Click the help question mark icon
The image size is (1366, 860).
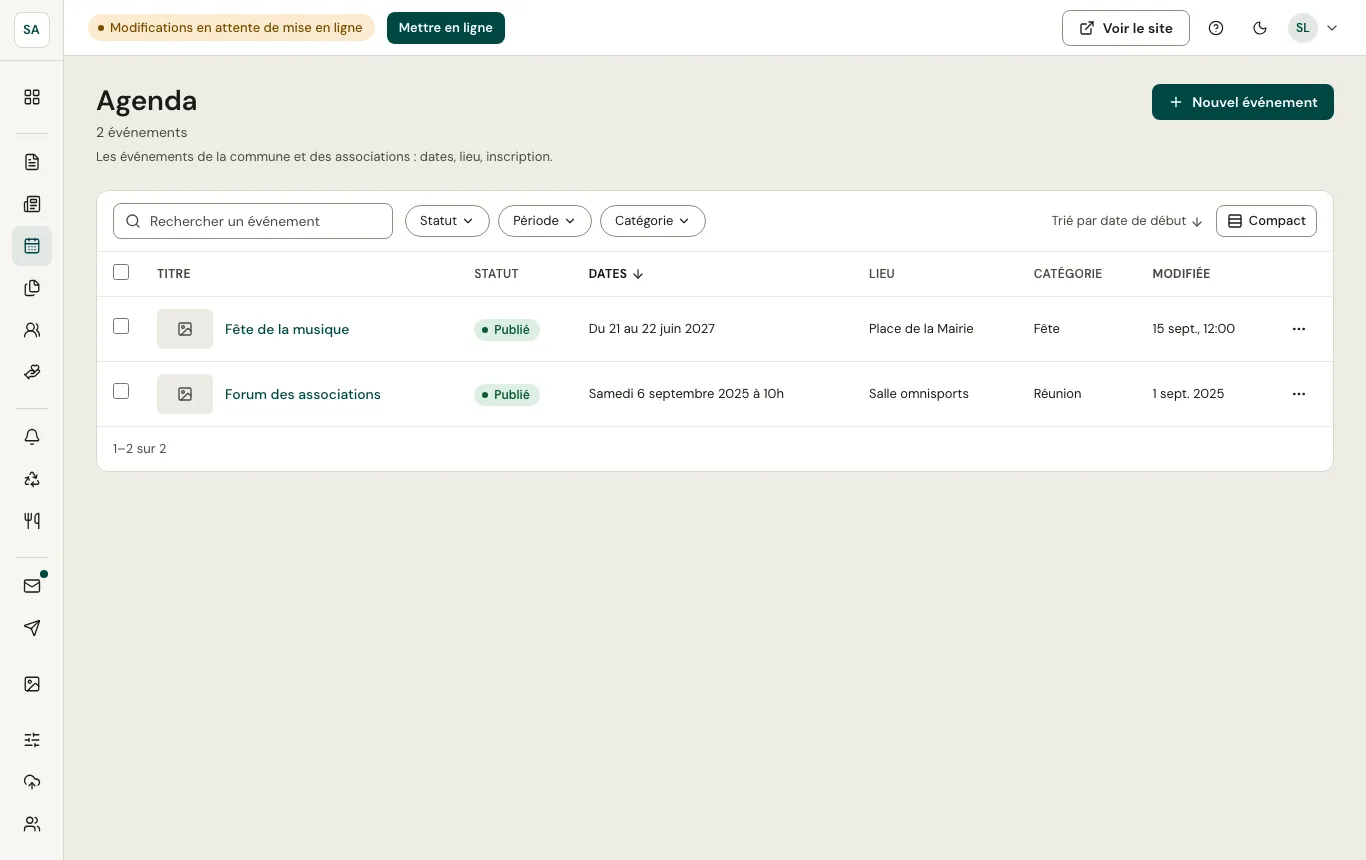(1216, 28)
